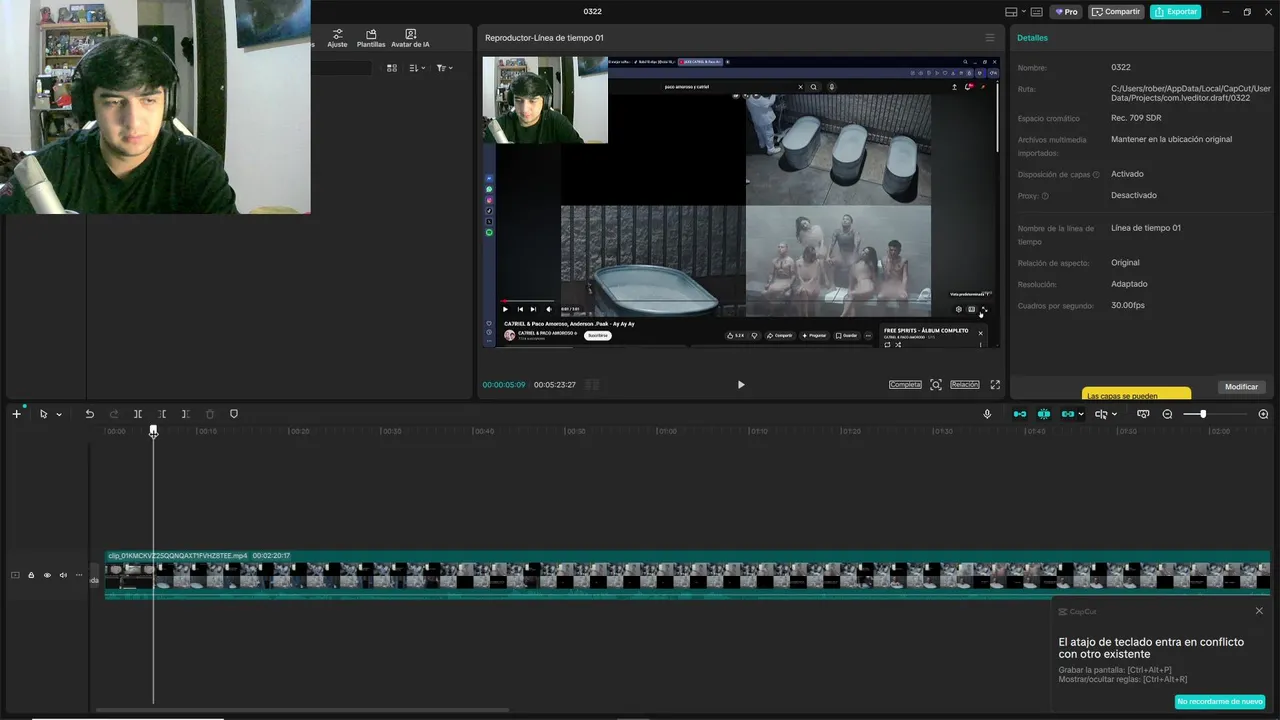Click the Compartir button
This screenshot has height=720, width=1280.
[1116, 12]
